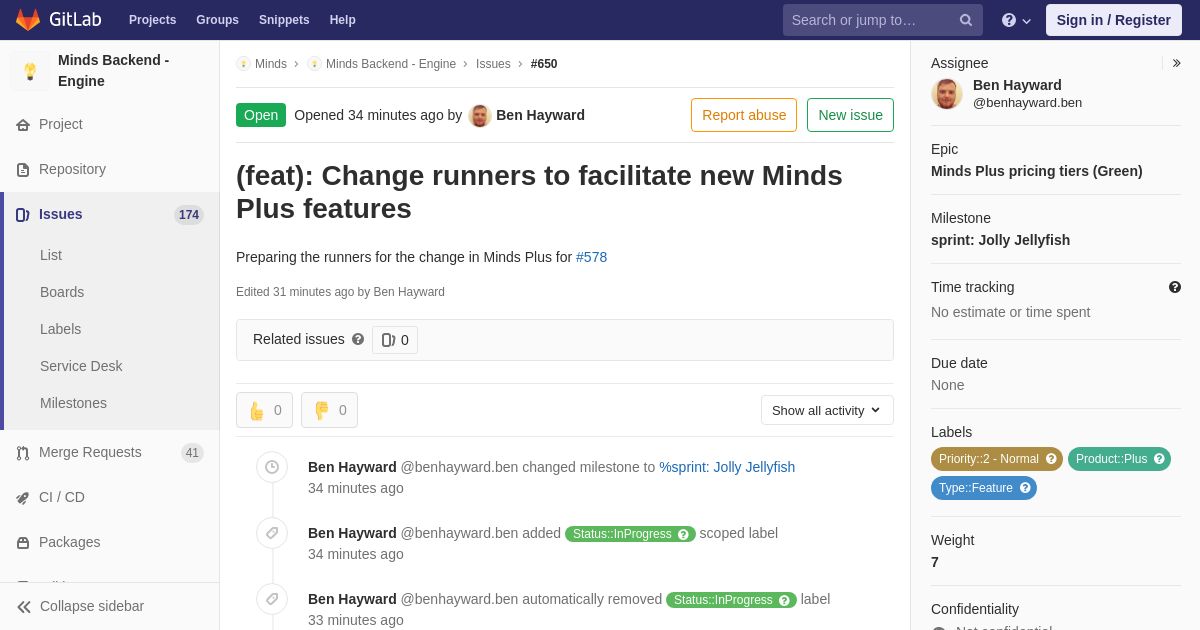This screenshot has width=1200, height=630.
Task: Click 'No estimate or time spent' text
Action: click(1010, 312)
